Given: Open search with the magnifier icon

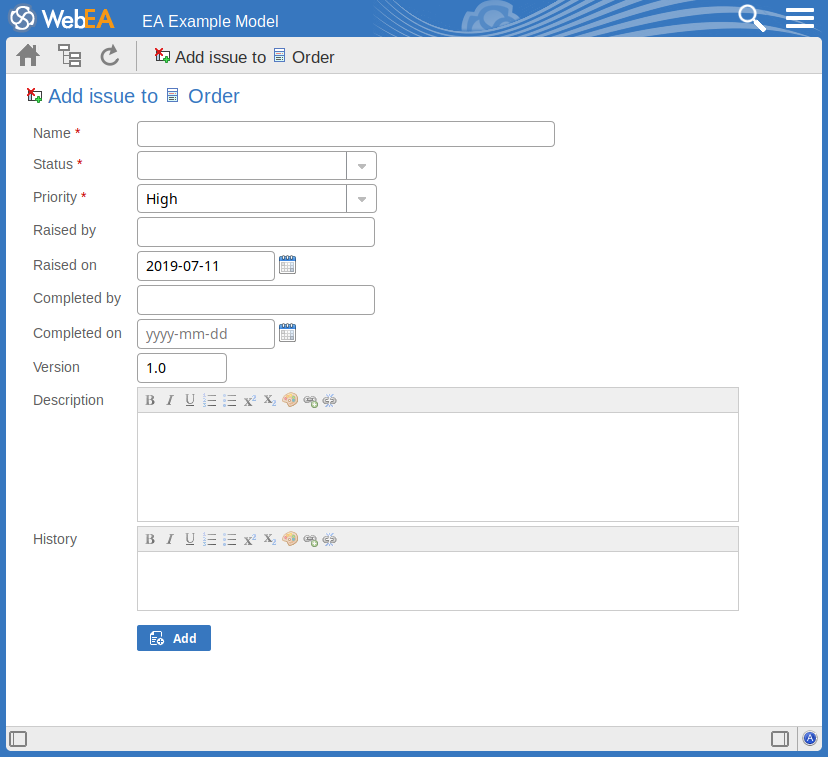Looking at the screenshot, I should pyautogui.click(x=751, y=18).
